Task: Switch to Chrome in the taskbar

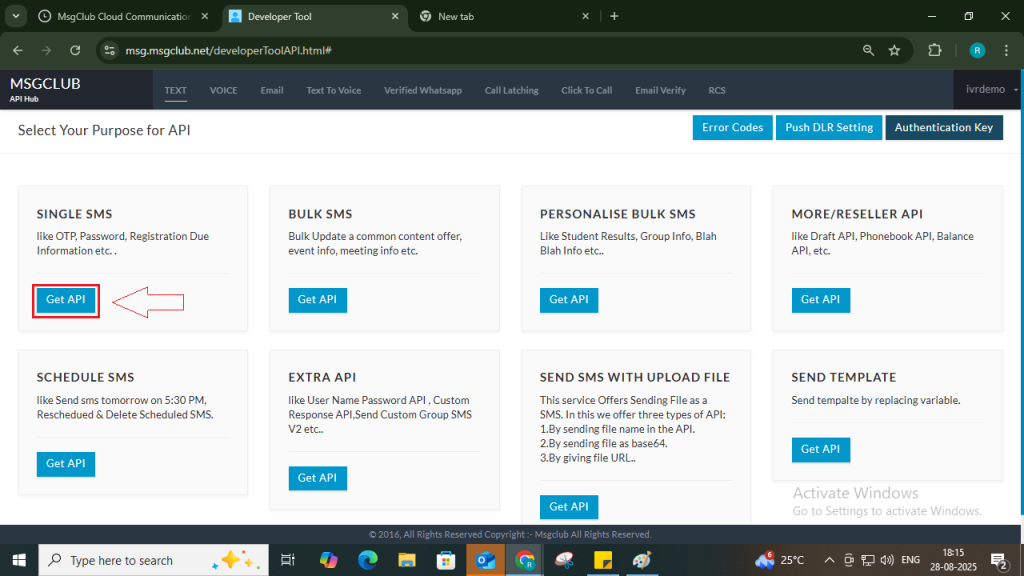Action: click(x=524, y=560)
